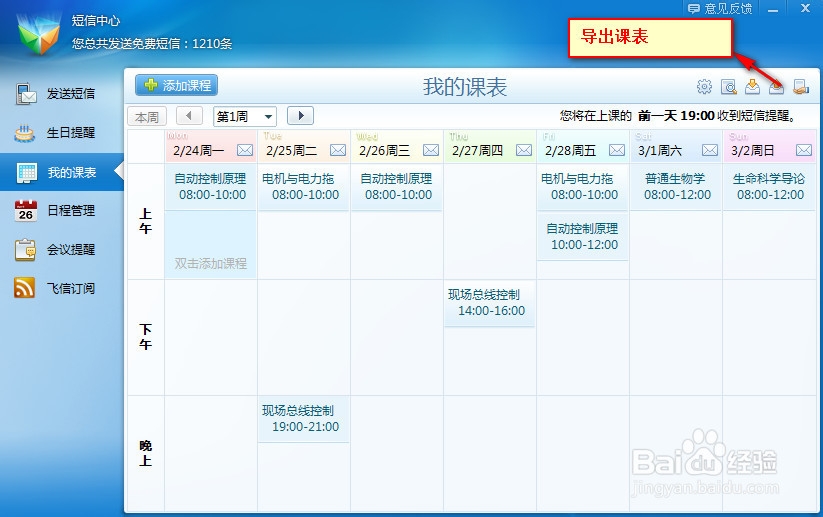This screenshot has width=823, height=517.
Task: Select 我的课表 in the sidebar
Action: tap(62, 172)
